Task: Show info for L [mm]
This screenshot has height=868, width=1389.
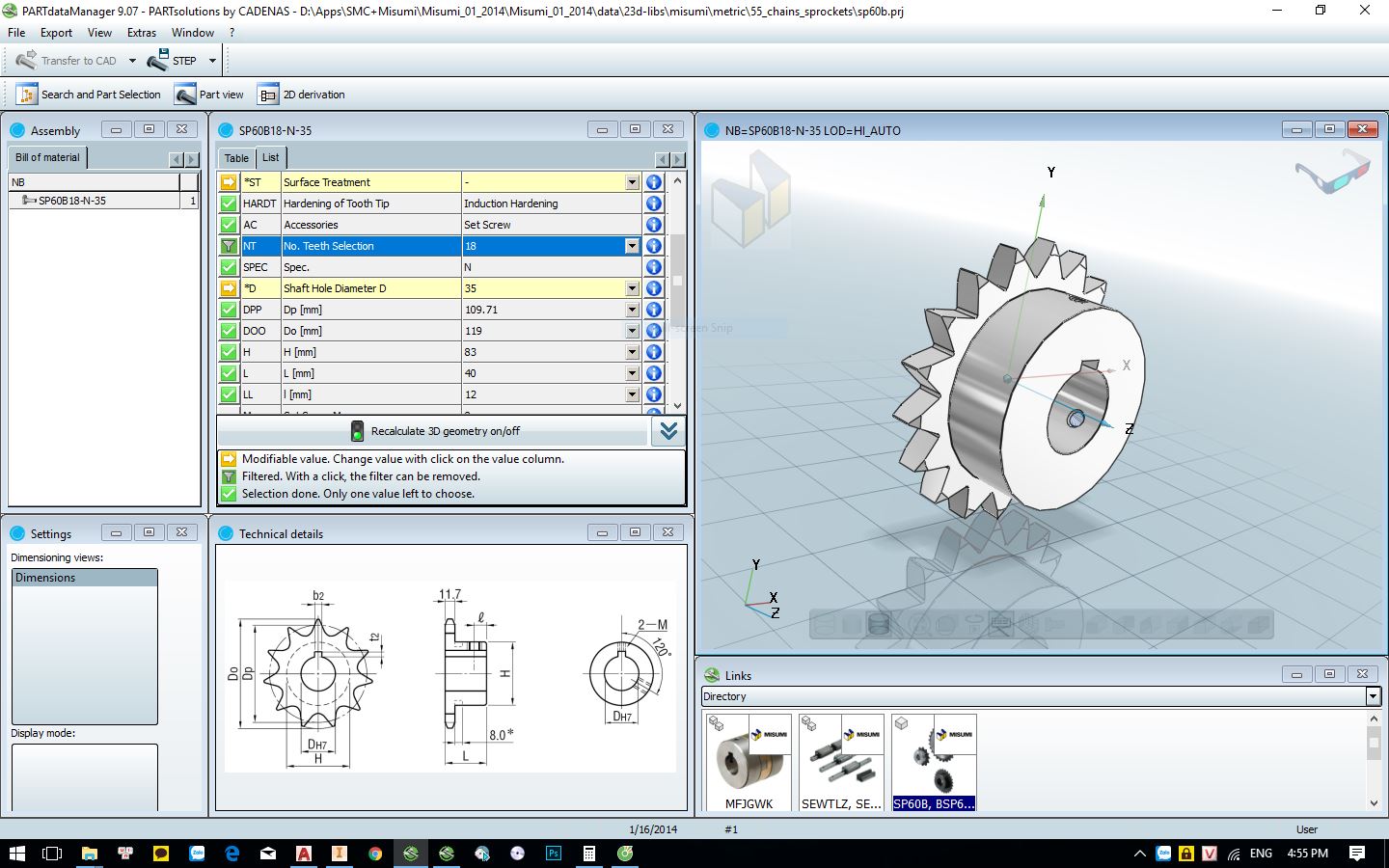Action: pos(654,373)
